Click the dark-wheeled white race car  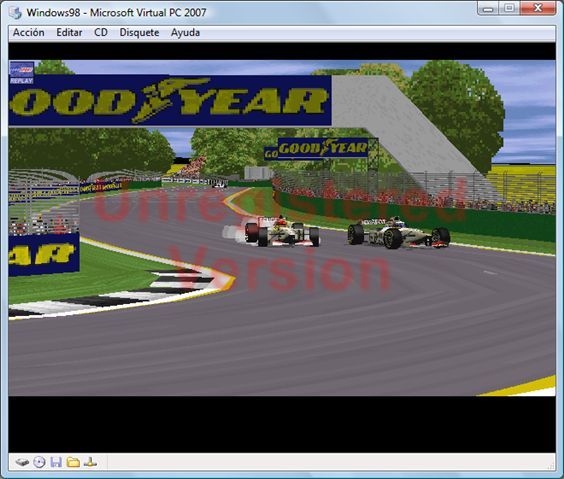(x=399, y=233)
